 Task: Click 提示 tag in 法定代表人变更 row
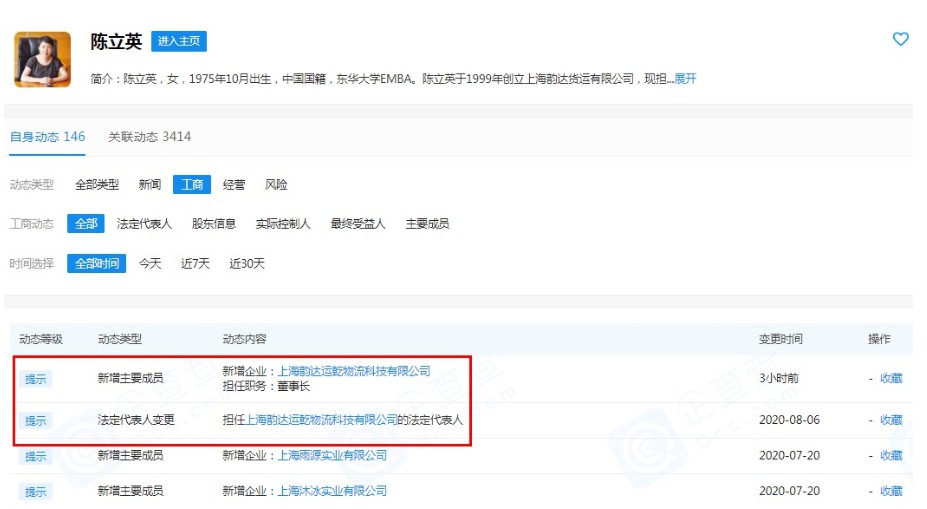pos(35,421)
